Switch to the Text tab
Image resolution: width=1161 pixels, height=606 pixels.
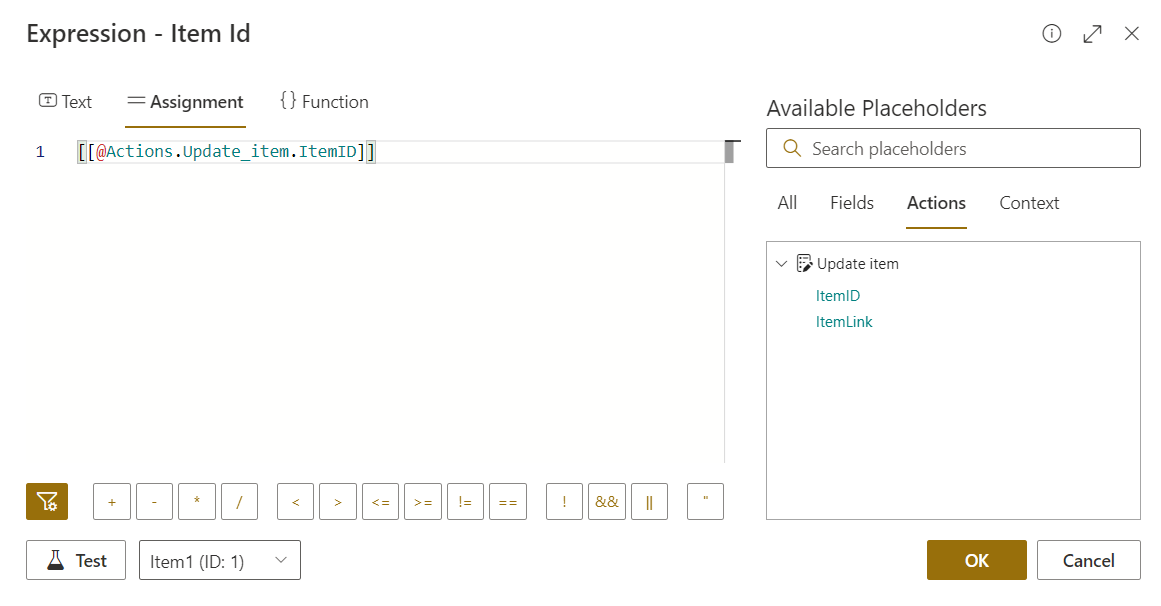point(65,102)
